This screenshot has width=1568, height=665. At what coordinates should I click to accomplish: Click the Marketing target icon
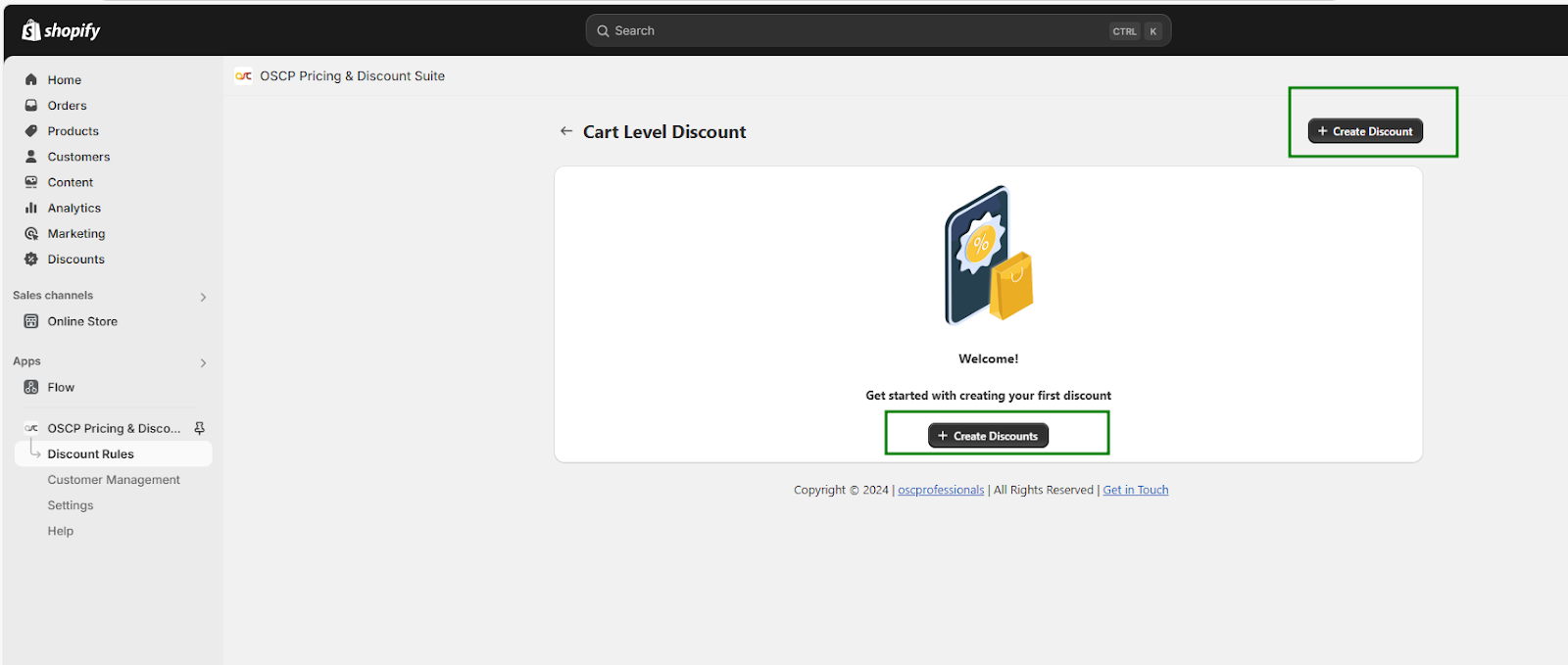click(31, 233)
